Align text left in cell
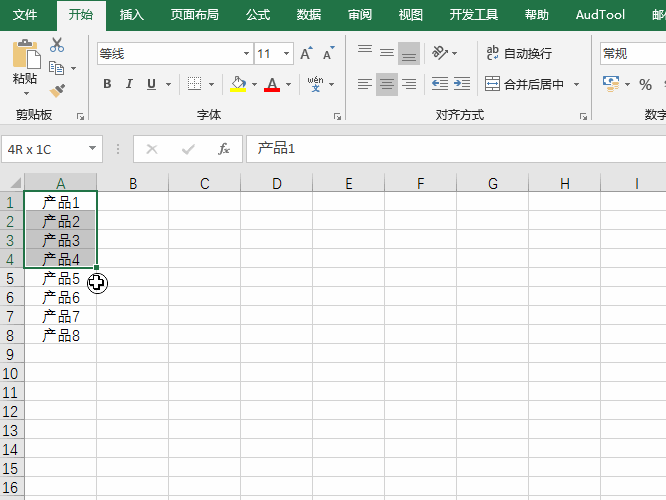 coord(365,84)
